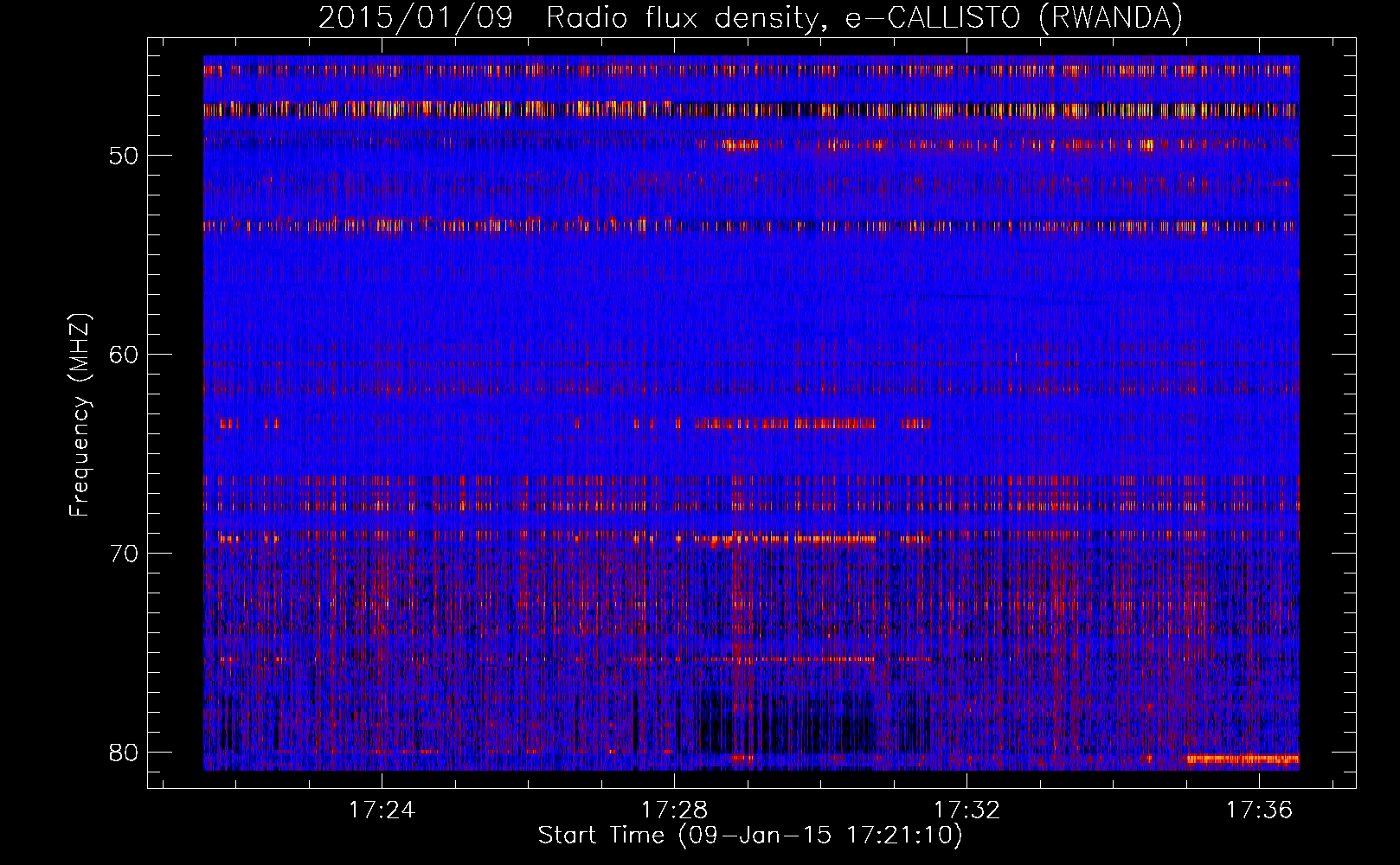This screenshot has width=1400, height=865.
Task: Click the 17:36 time tick label
Action: pyautogui.click(x=1259, y=810)
